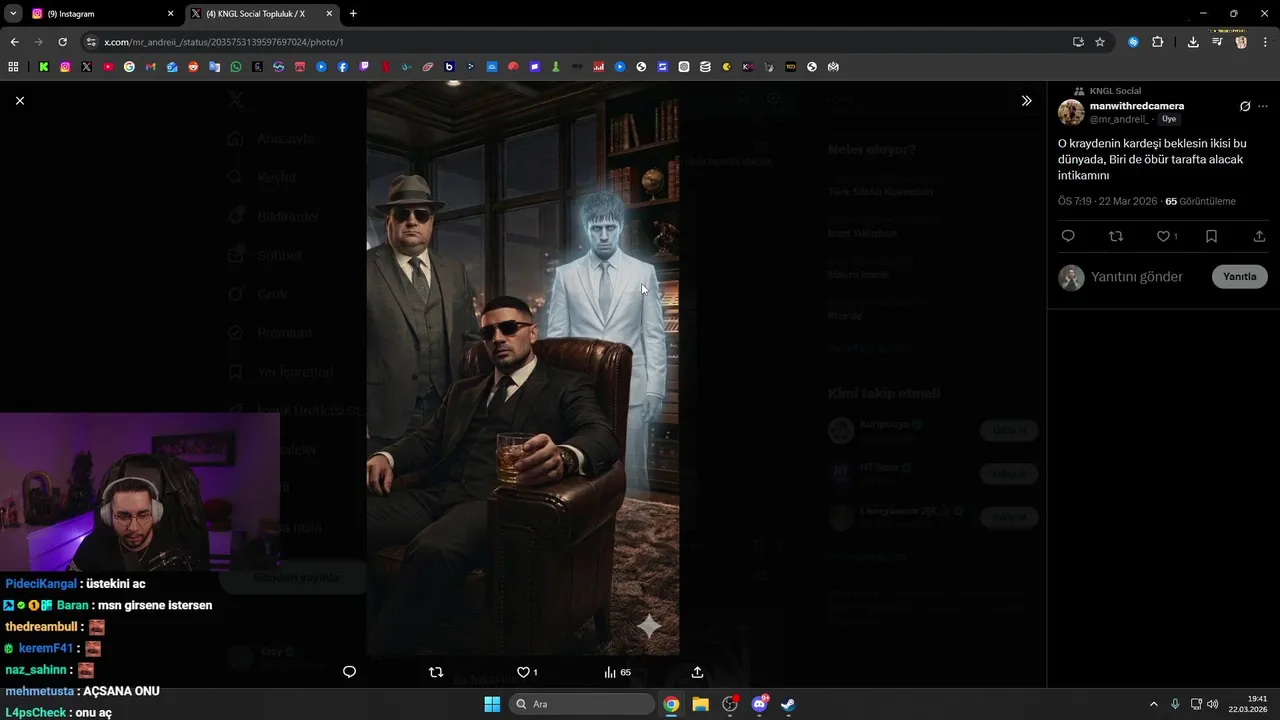1280x720 pixels.
Task: Open the Instagram bookmark
Action: click(65, 67)
